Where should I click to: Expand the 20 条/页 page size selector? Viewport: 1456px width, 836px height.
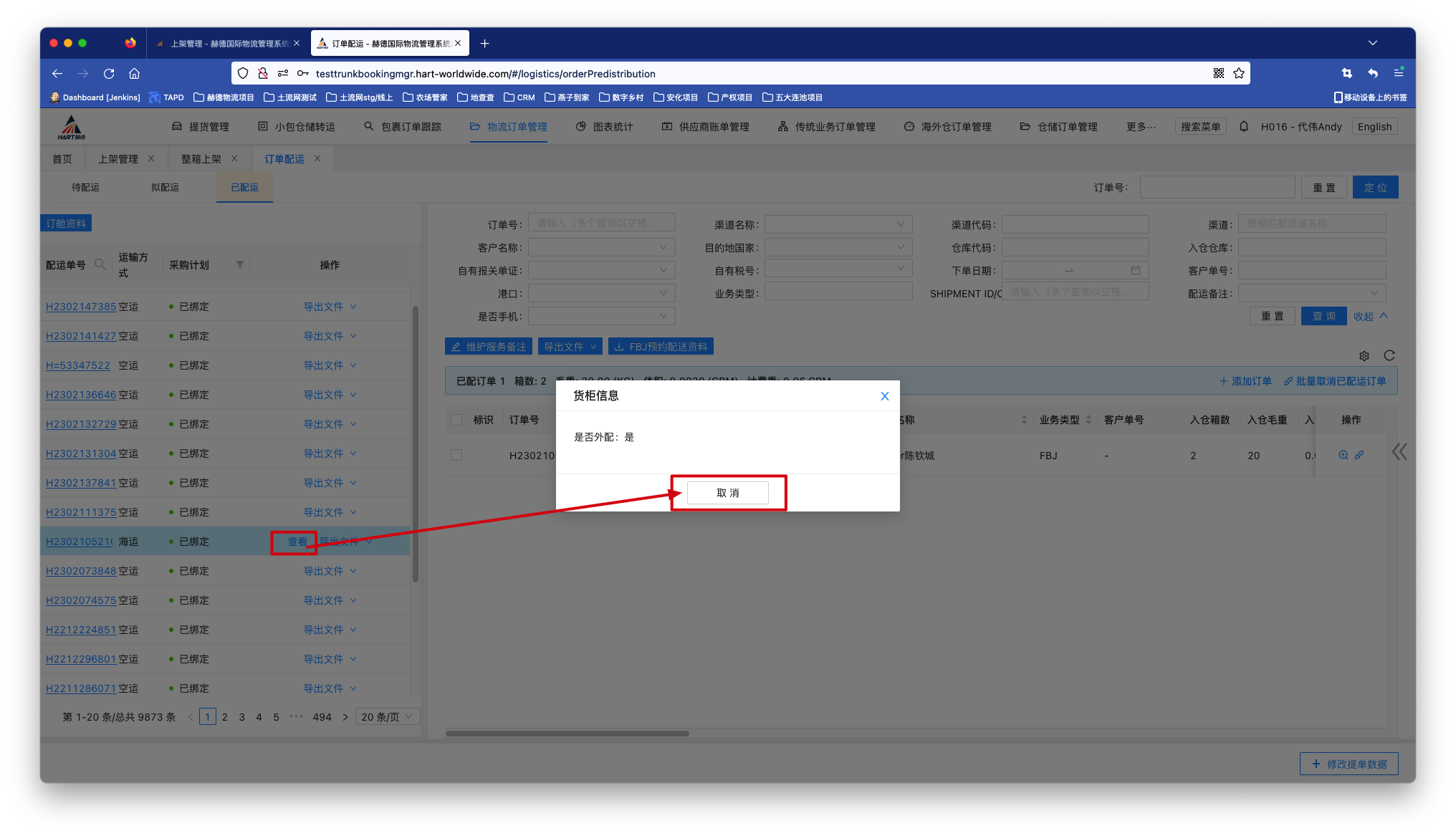[387, 717]
